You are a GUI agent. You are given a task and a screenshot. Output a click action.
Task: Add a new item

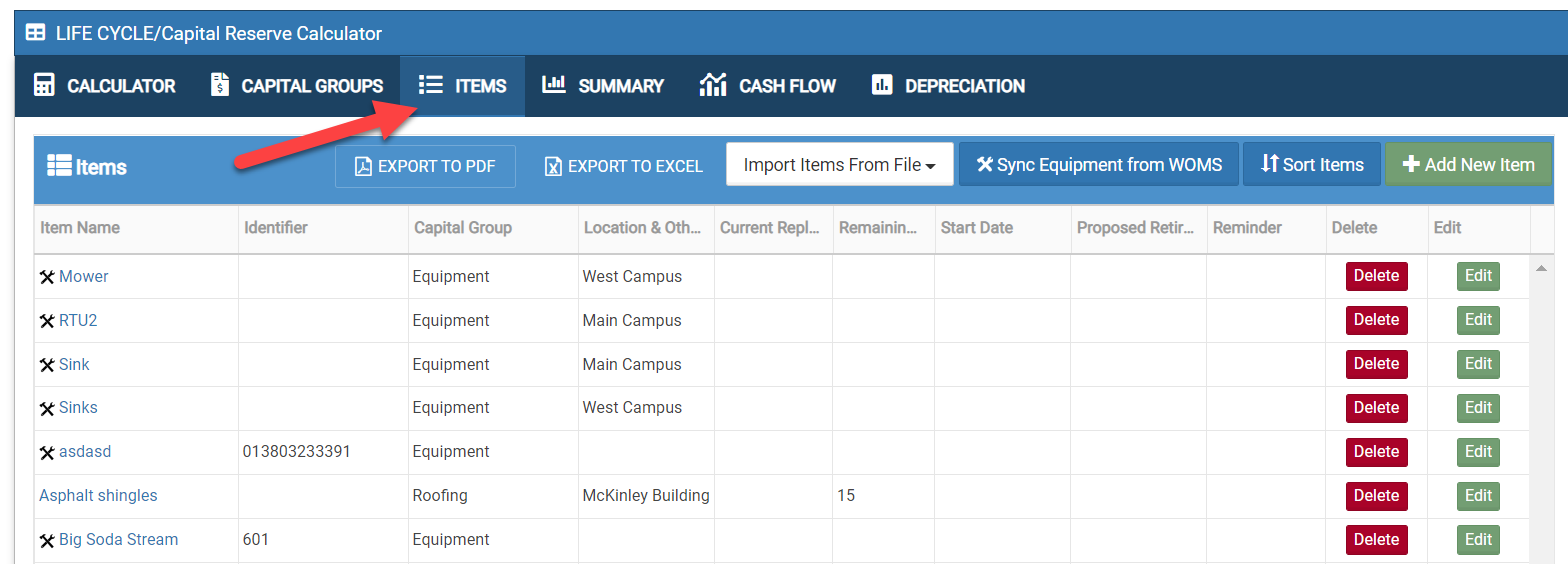click(x=1468, y=165)
